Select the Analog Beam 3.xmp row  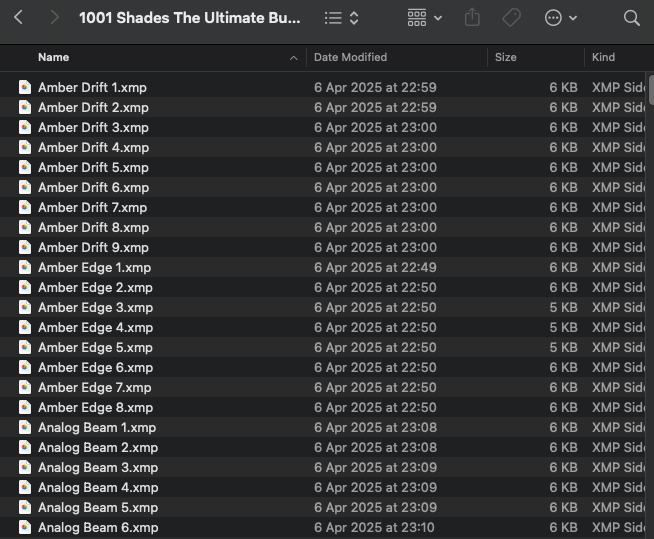coord(98,467)
